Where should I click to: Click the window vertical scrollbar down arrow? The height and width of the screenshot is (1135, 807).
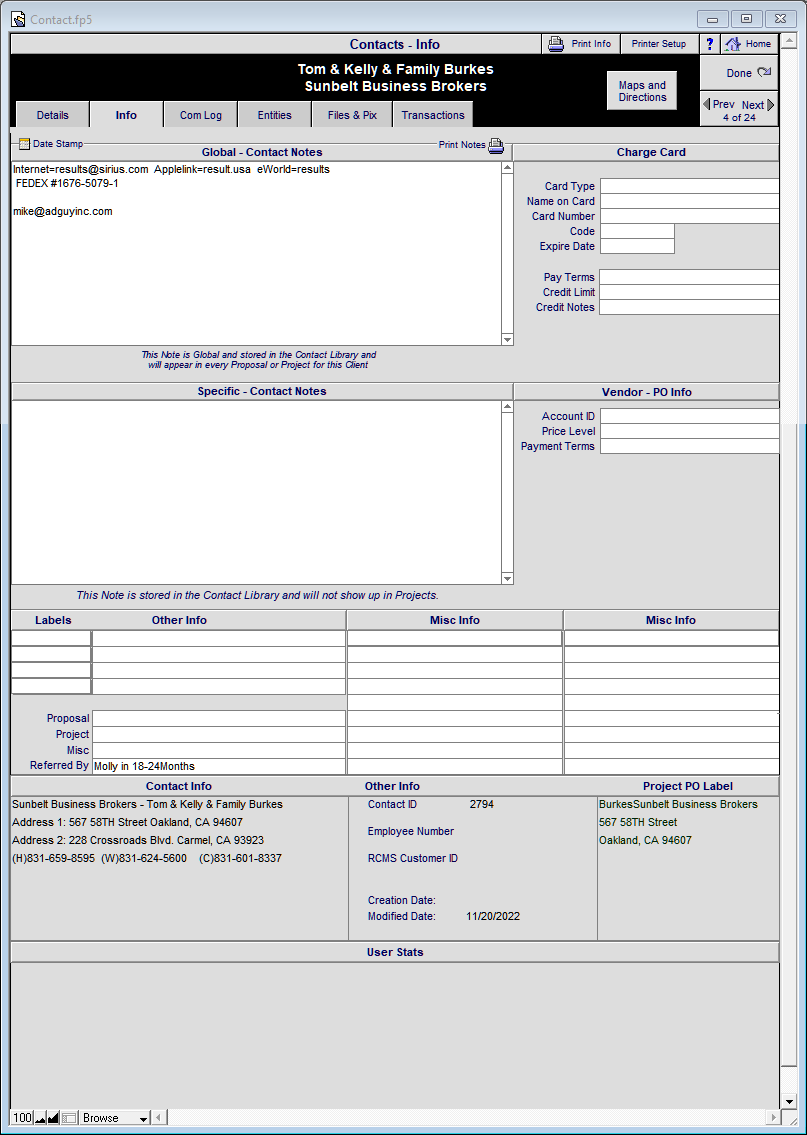click(x=789, y=1101)
